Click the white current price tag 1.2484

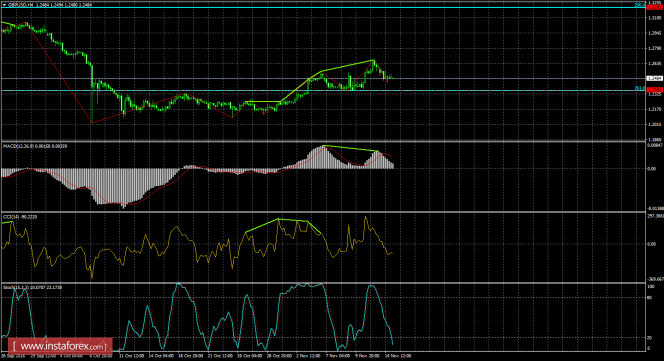pos(654,78)
